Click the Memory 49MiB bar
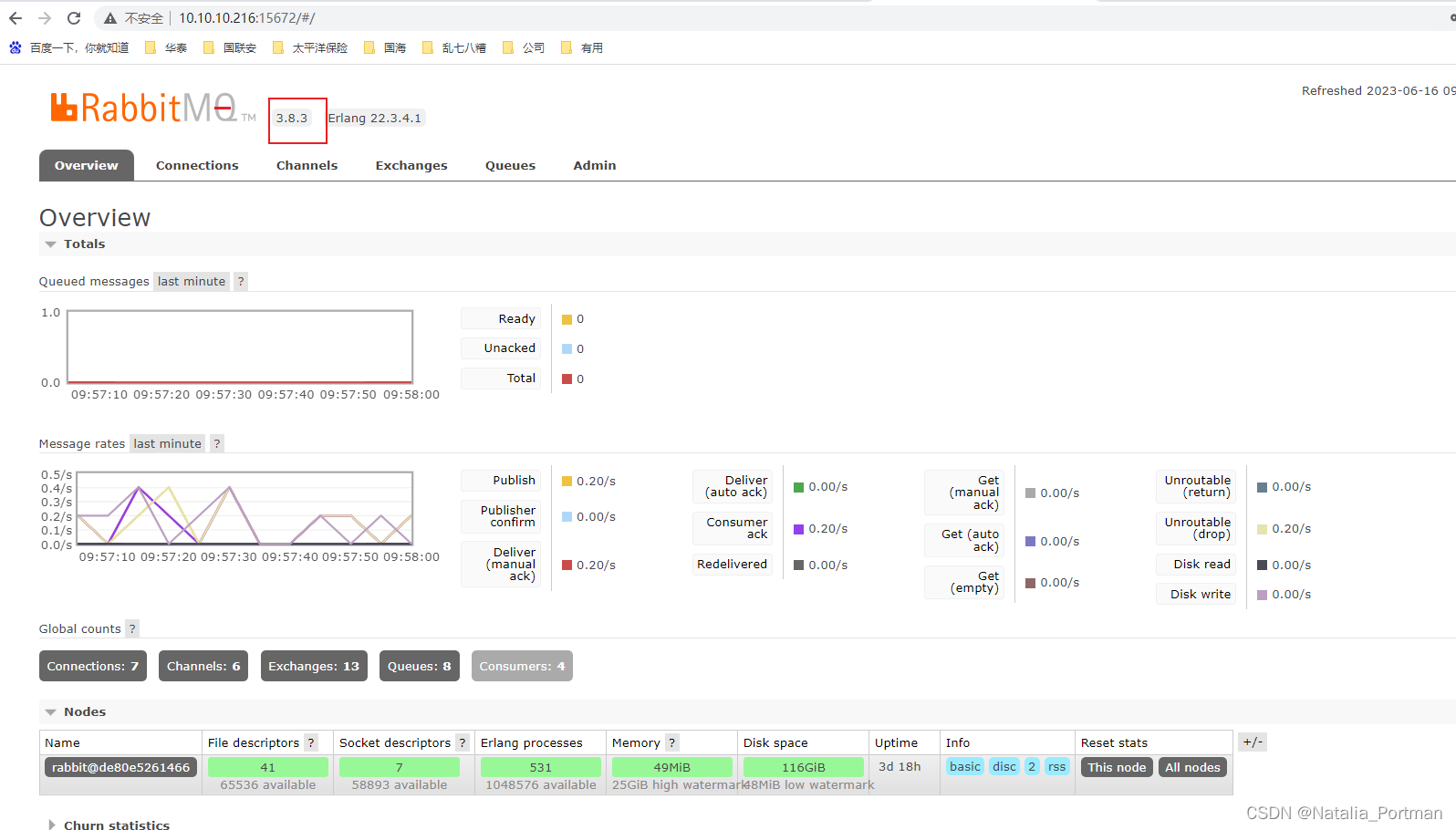Image resolution: width=1456 pixels, height=830 pixels. (671, 767)
